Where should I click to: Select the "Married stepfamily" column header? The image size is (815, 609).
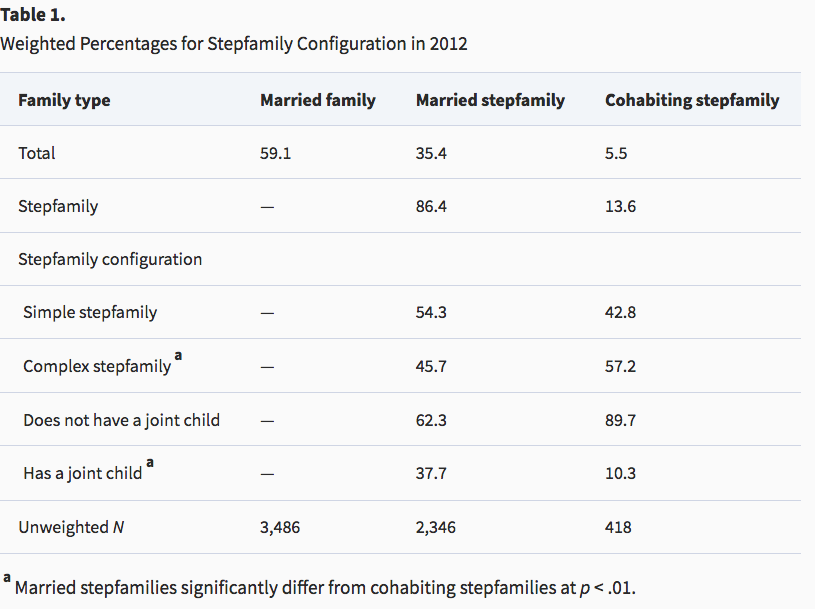pyautogui.click(x=490, y=100)
